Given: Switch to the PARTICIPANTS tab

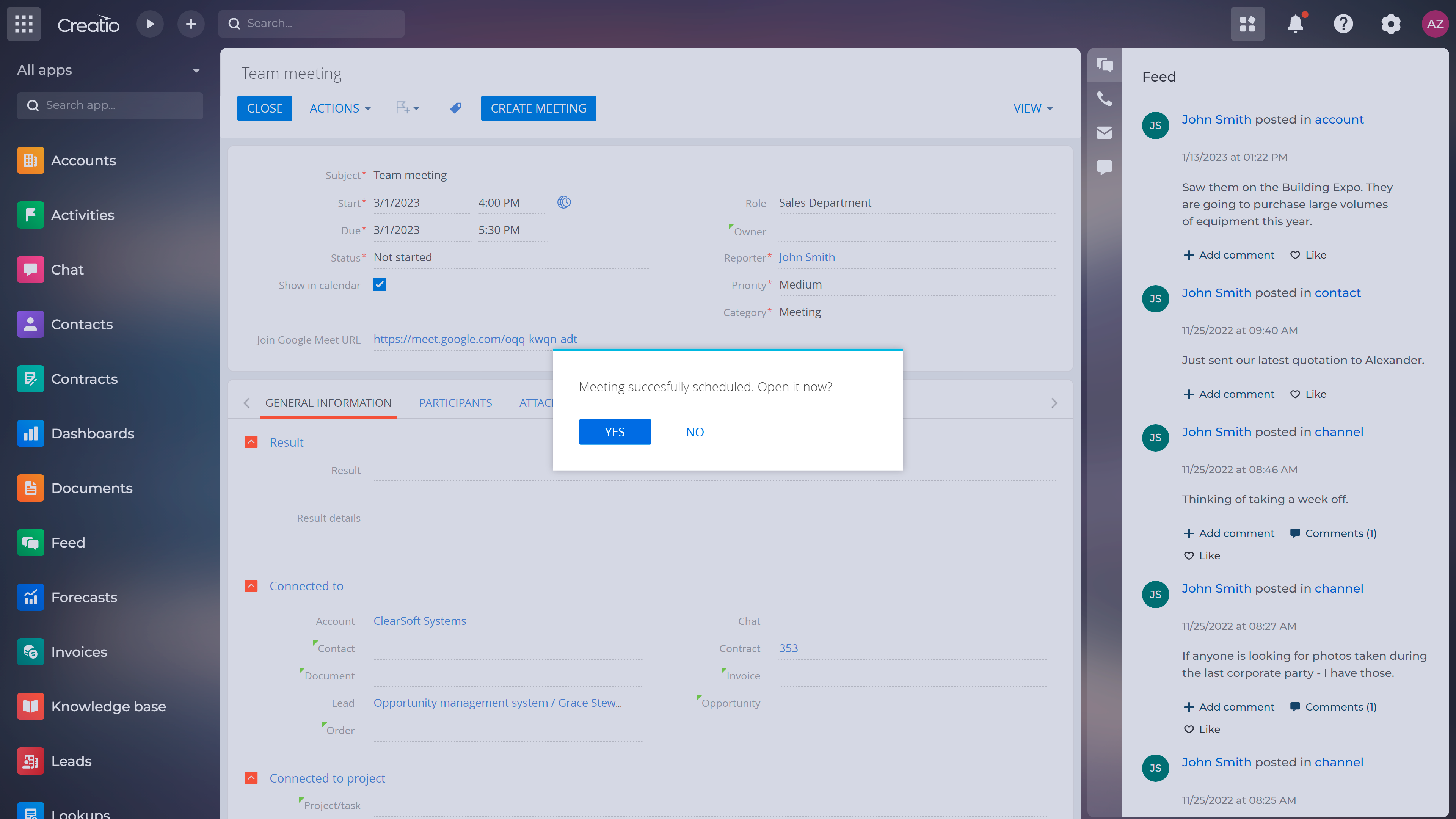Looking at the screenshot, I should (455, 403).
